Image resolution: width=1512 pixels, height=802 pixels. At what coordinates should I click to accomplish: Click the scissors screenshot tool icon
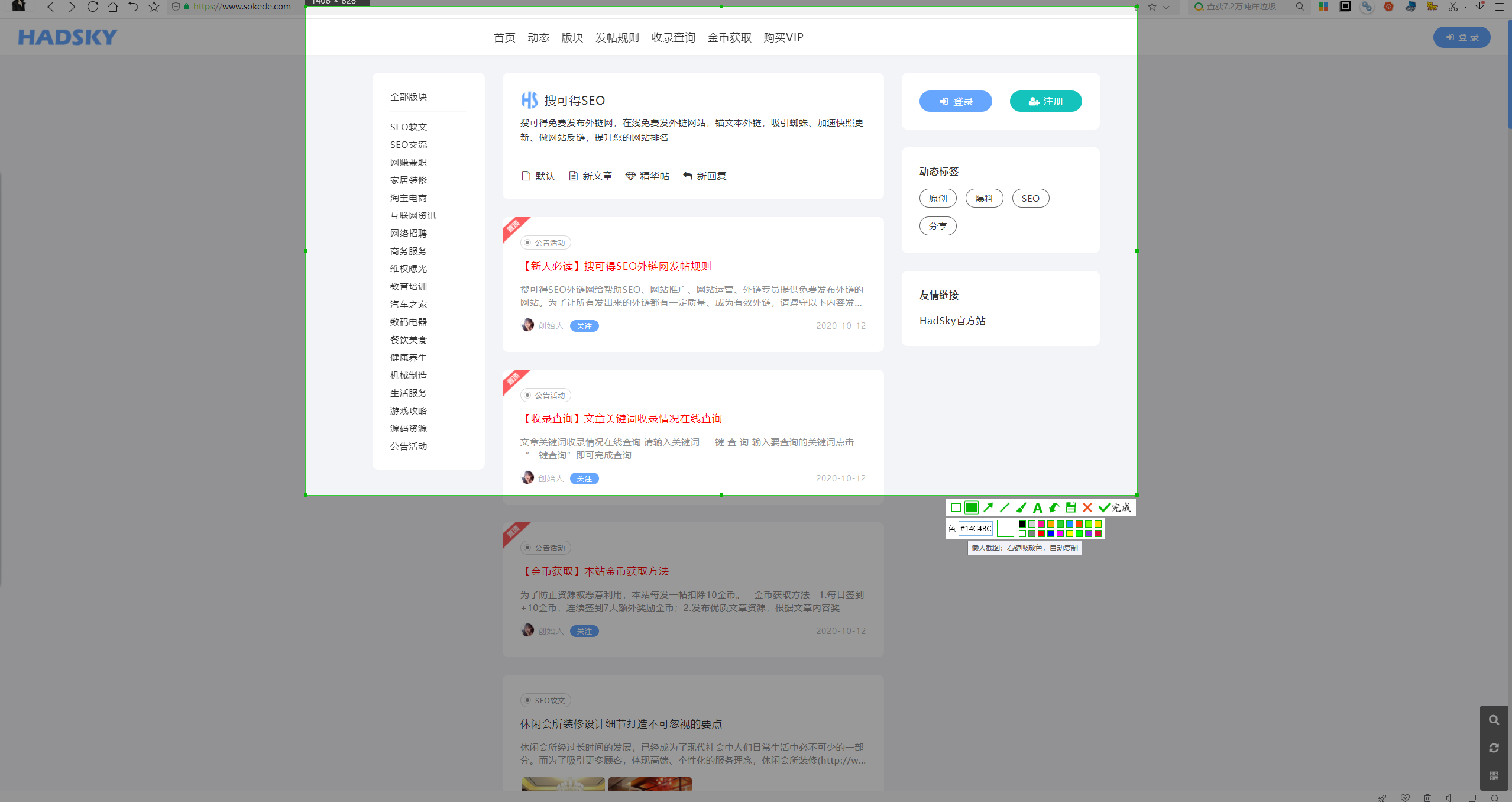click(x=1453, y=7)
